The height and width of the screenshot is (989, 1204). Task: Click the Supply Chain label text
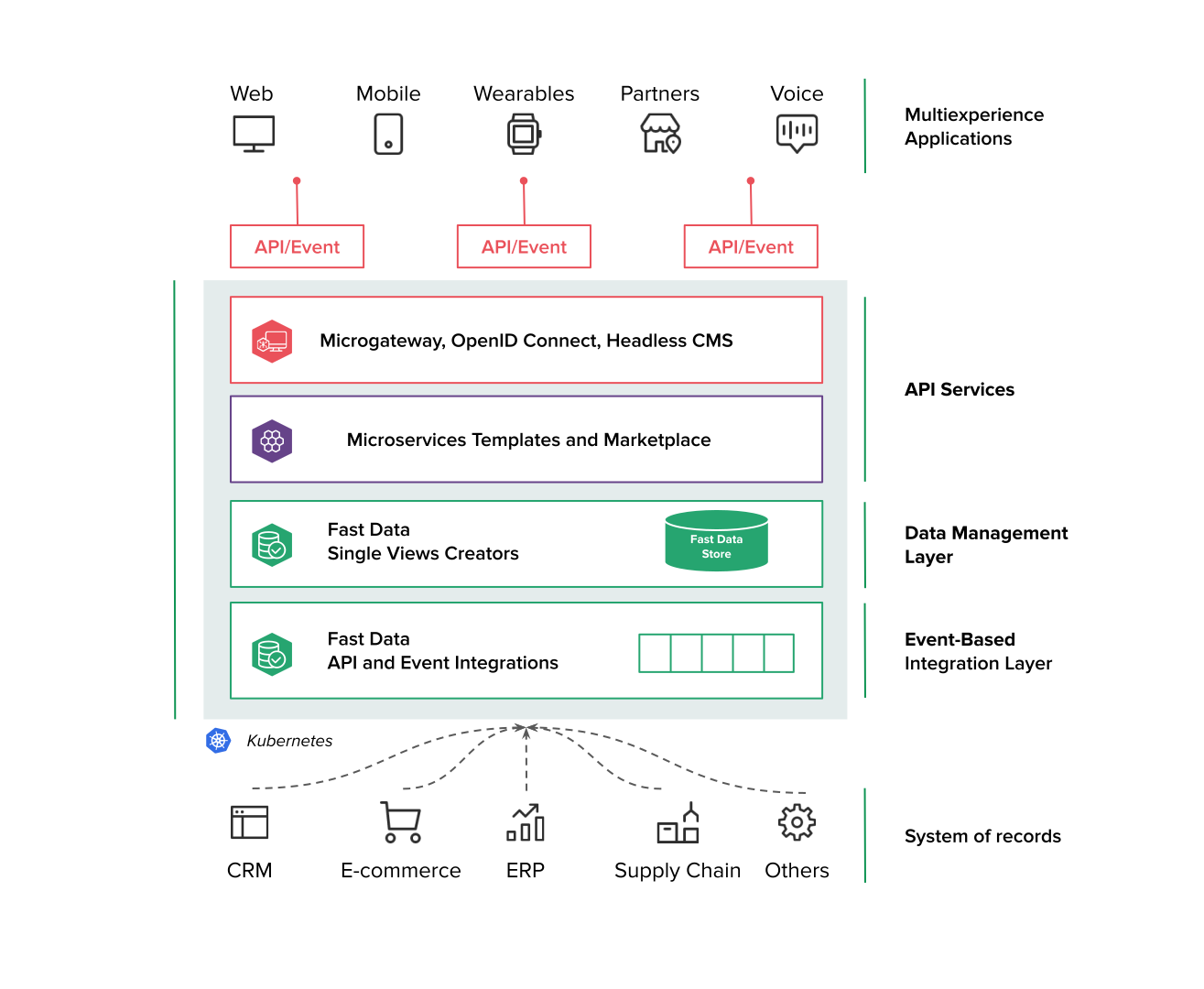tap(678, 871)
